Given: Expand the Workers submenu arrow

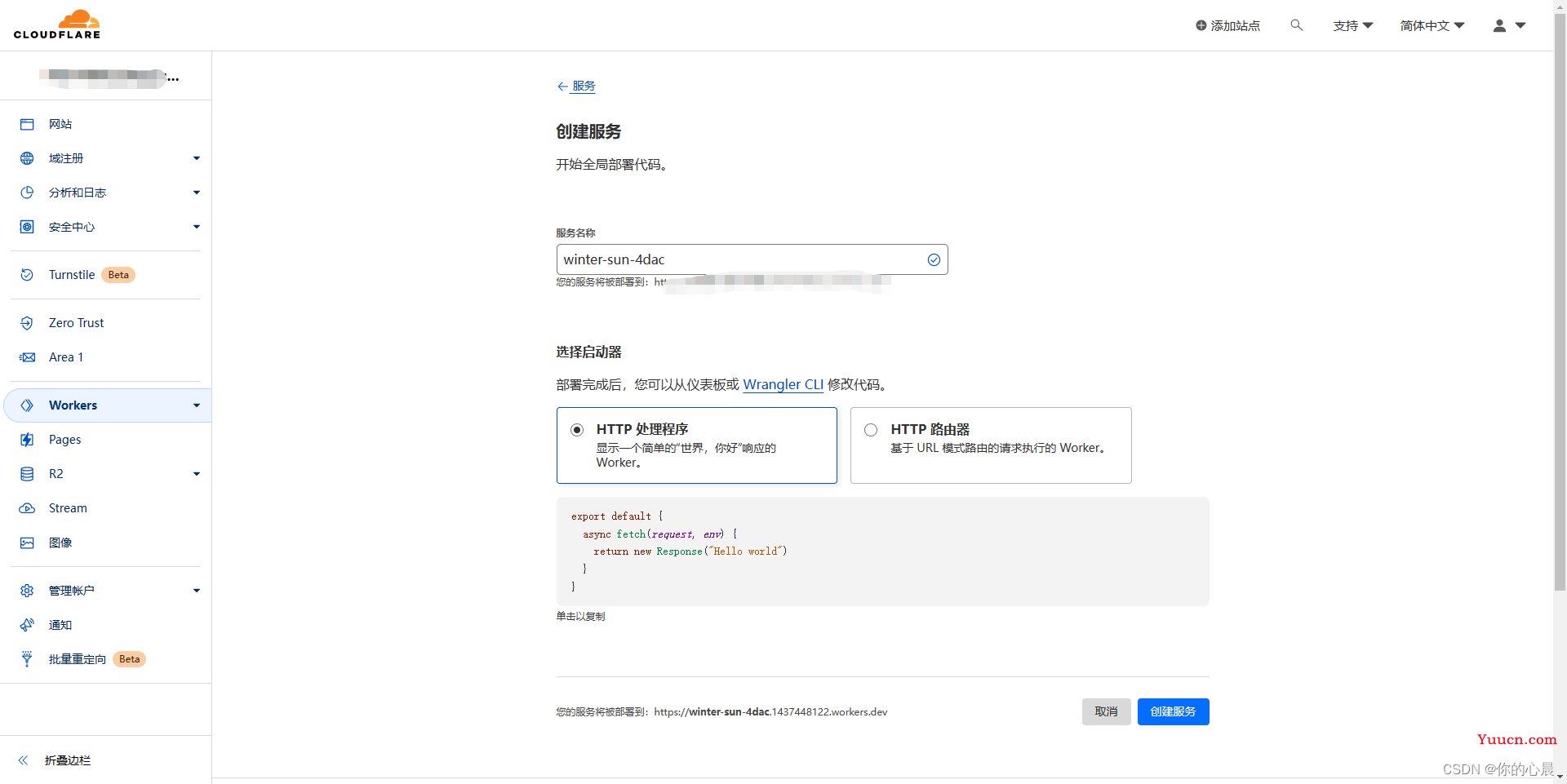Looking at the screenshot, I should (x=197, y=405).
